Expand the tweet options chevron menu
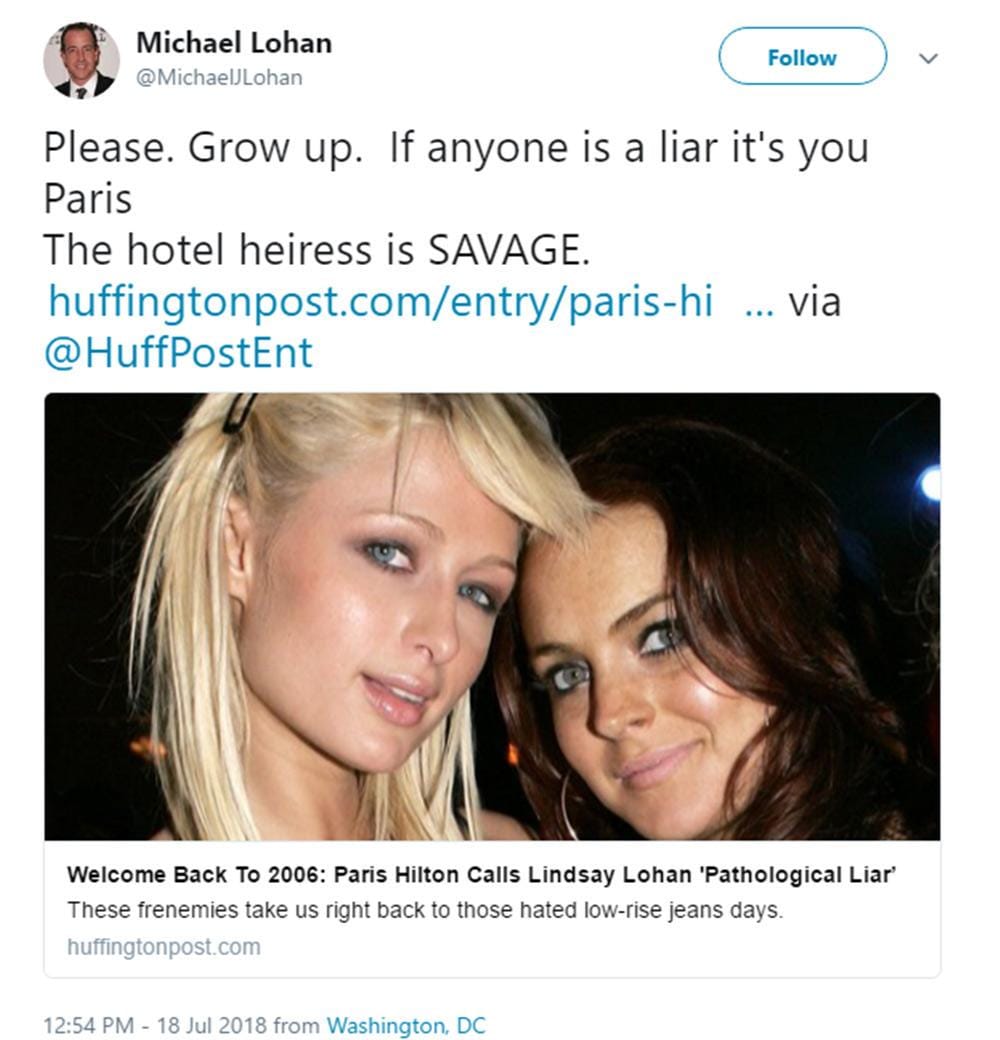1000x1040 pixels. click(928, 58)
